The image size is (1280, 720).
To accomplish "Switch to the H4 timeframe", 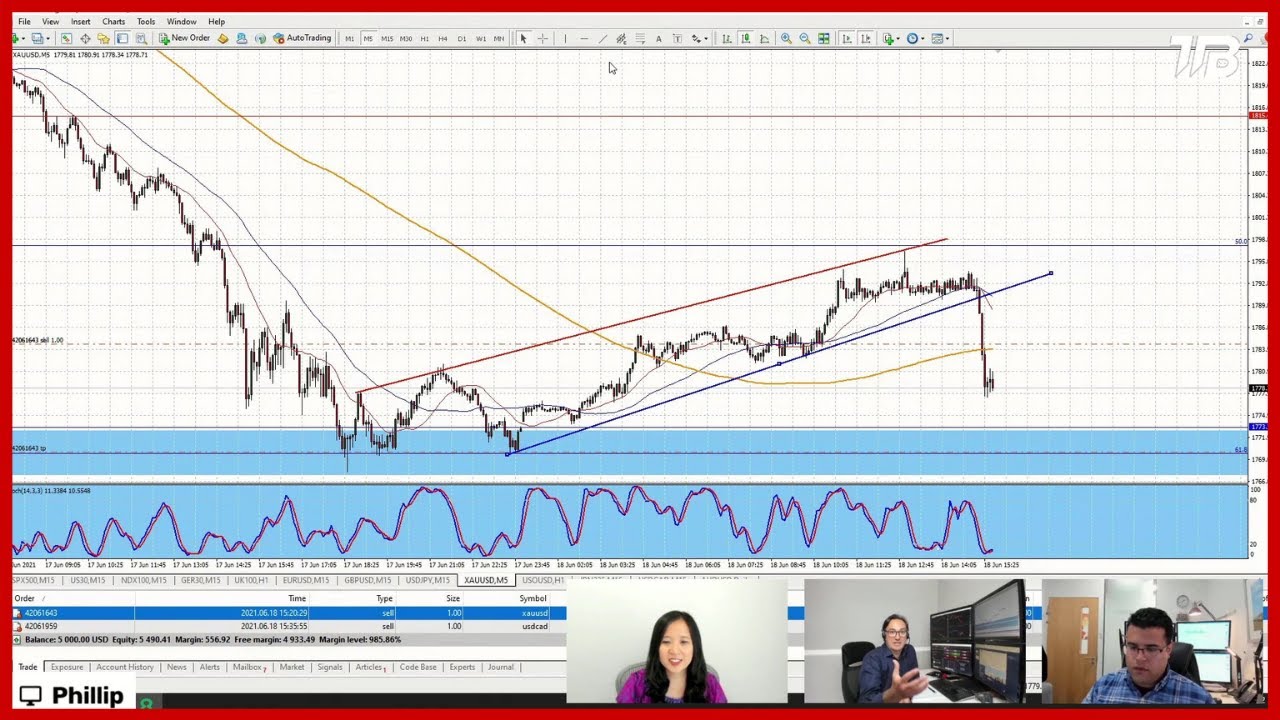I will tap(443, 38).
